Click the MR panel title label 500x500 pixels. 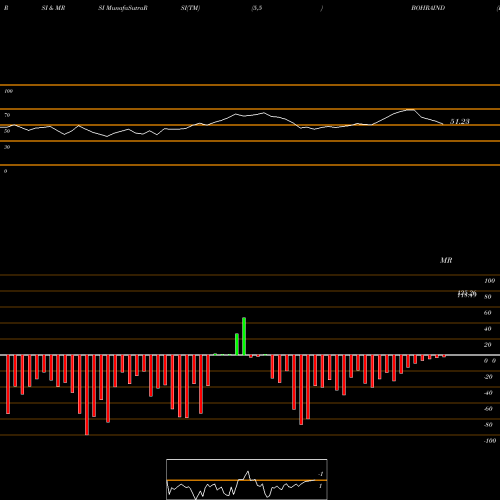click(x=446, y=260)
